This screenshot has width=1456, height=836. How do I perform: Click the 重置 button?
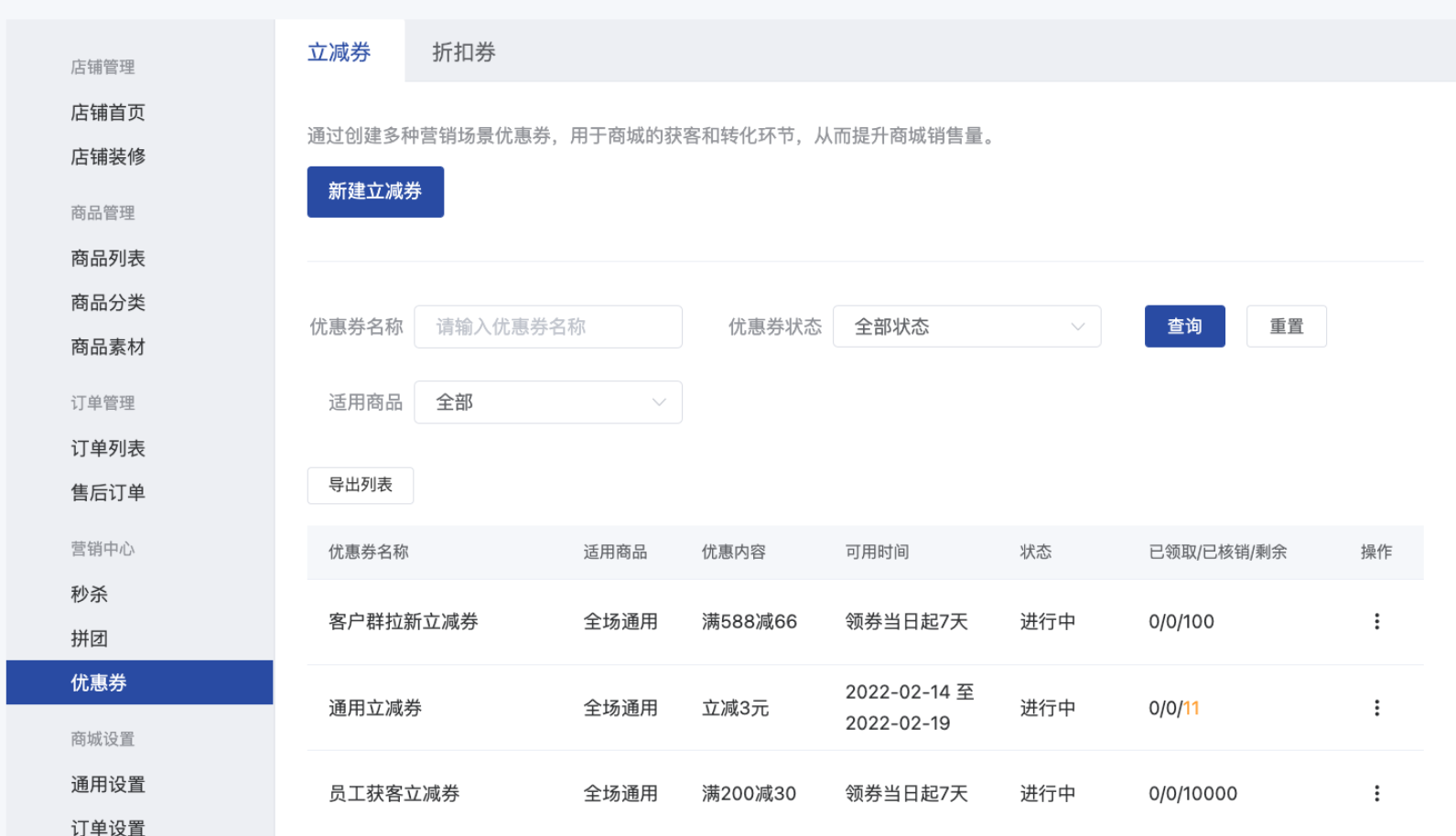click(1286, 327)
